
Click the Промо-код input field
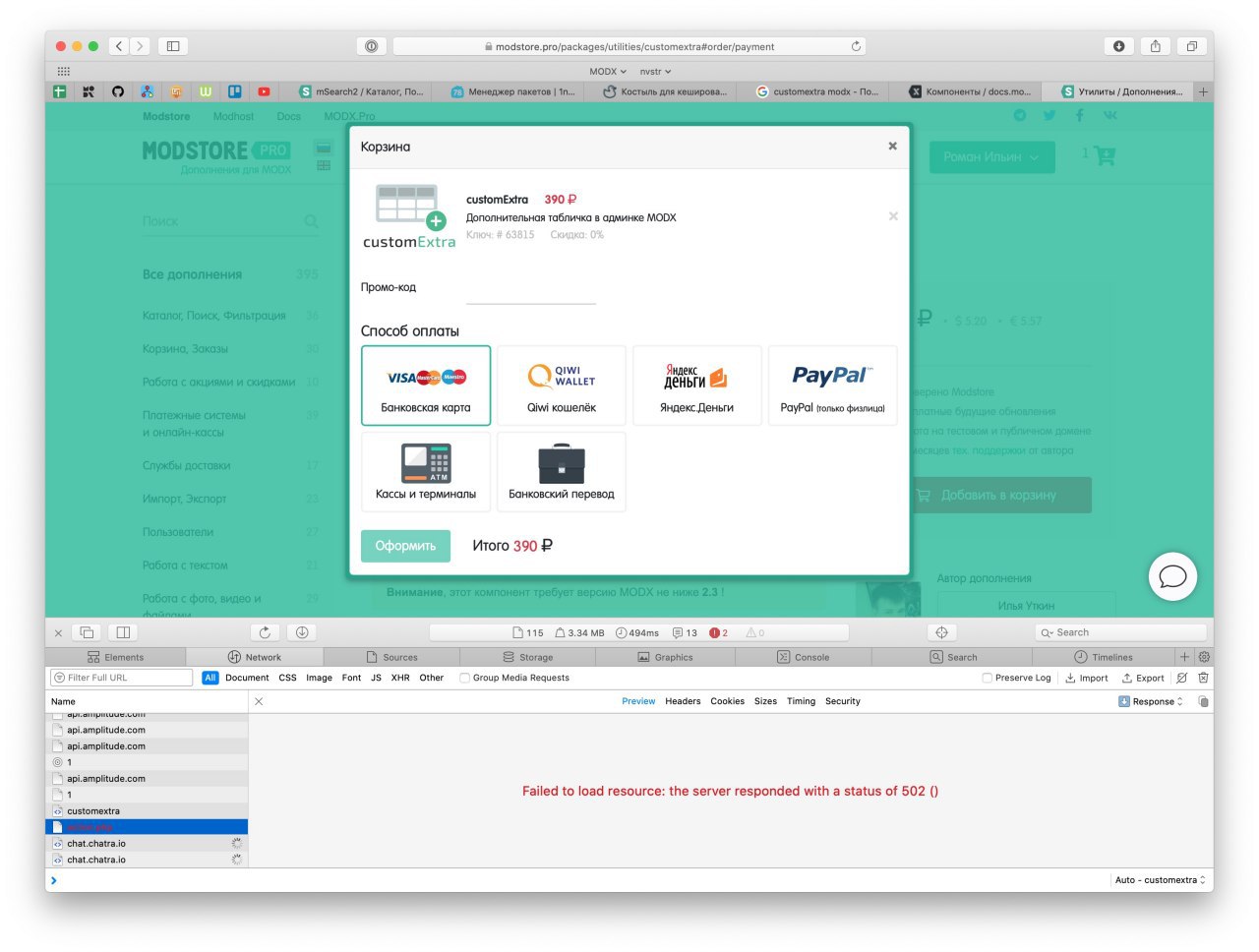(x=531, y=289)
